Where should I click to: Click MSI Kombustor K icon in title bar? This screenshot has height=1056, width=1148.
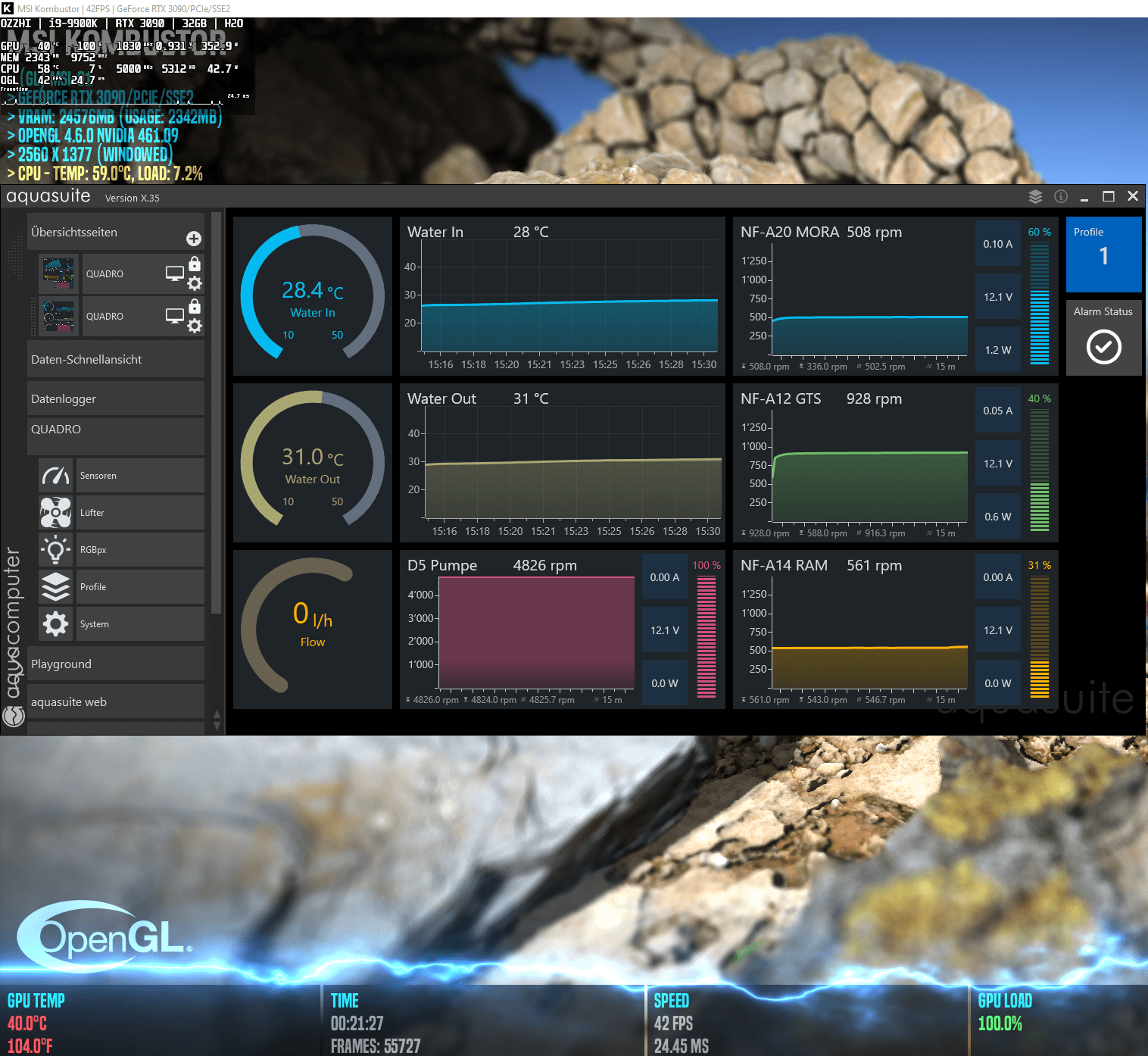pos(8,8)
